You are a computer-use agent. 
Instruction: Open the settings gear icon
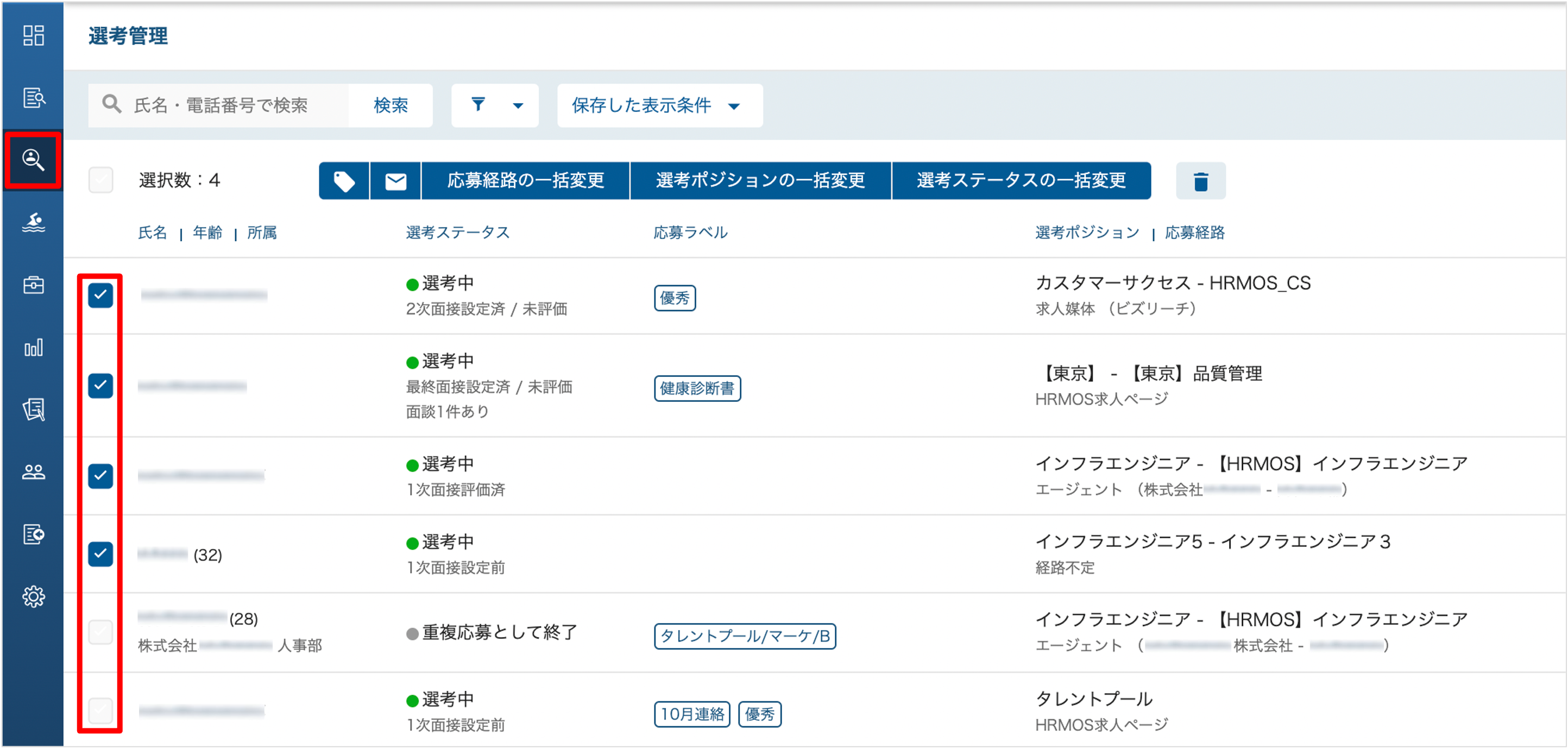[34, 597]
